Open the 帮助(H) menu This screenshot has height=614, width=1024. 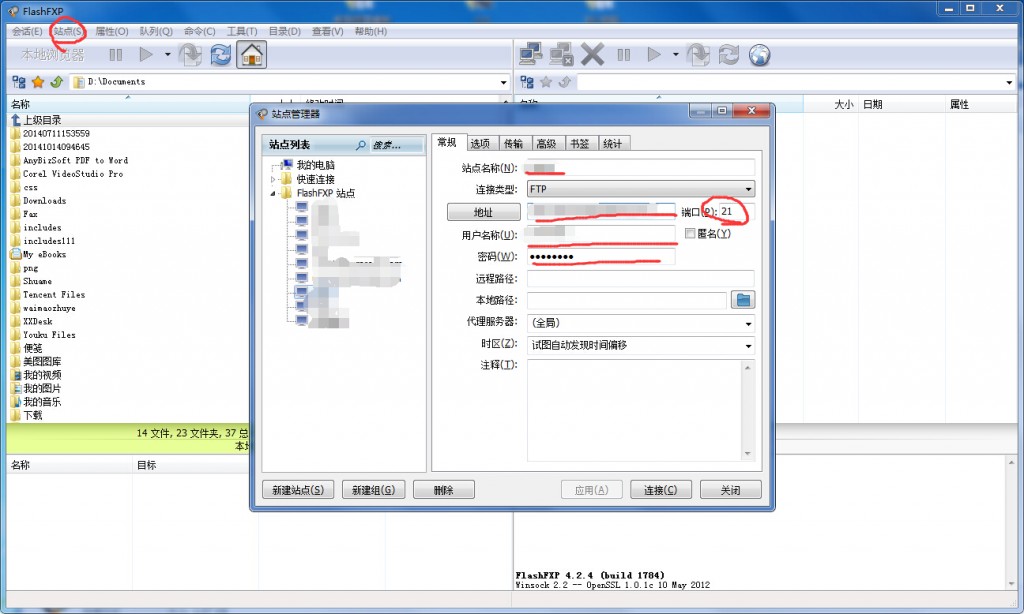coord(371,31)
